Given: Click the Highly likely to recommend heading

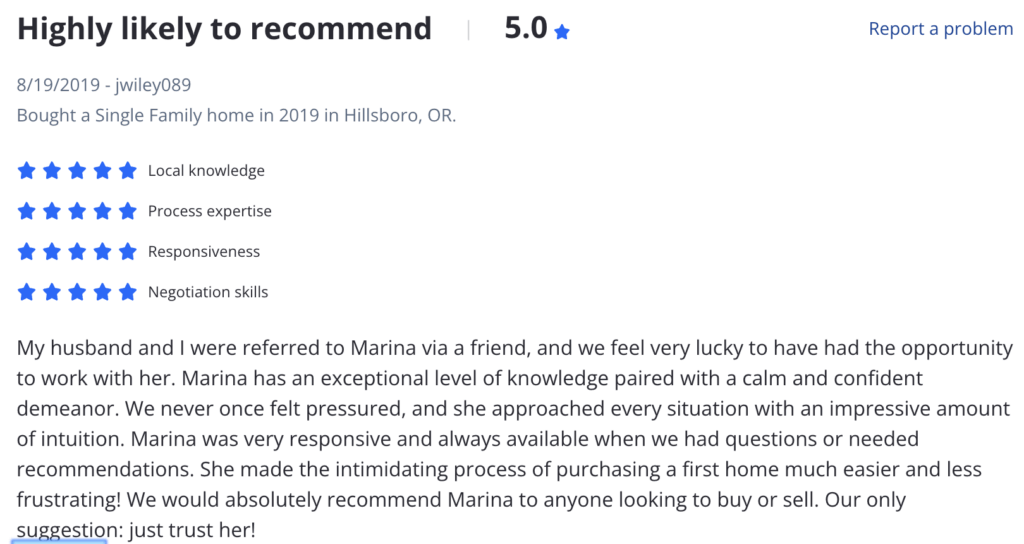Looking at the screenshot, I should [x=224, y=29].
